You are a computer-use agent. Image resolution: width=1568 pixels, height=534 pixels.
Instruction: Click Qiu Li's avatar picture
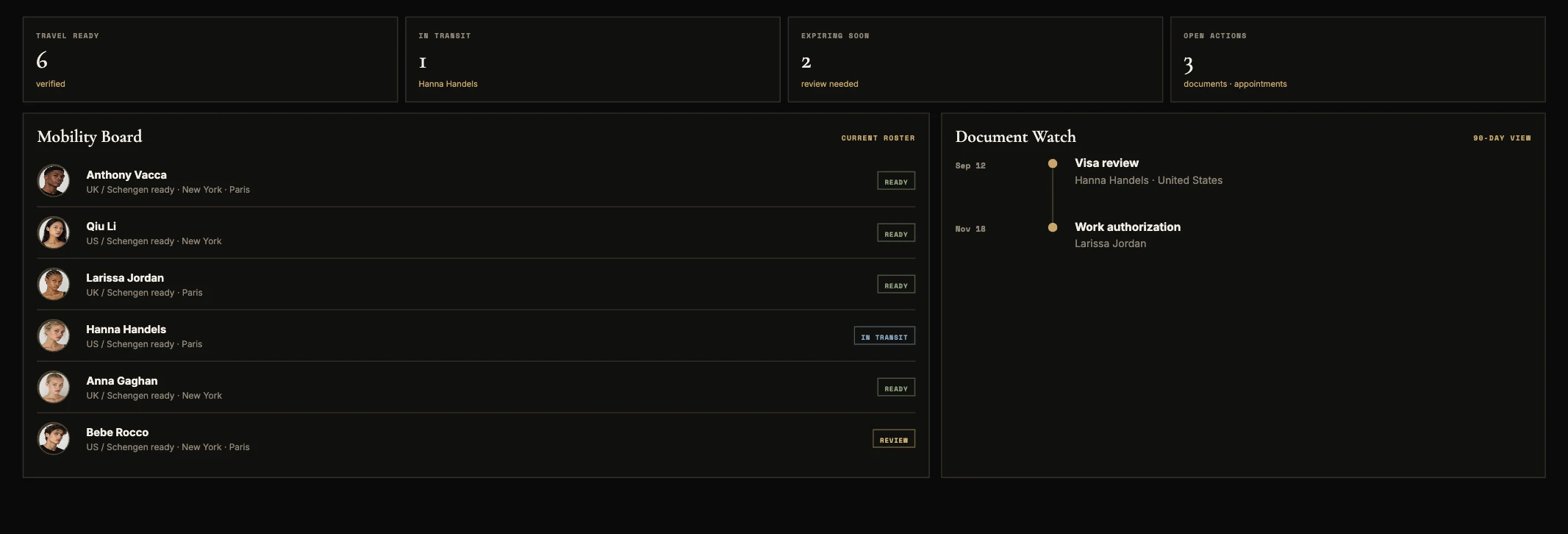tap(54, 232)
